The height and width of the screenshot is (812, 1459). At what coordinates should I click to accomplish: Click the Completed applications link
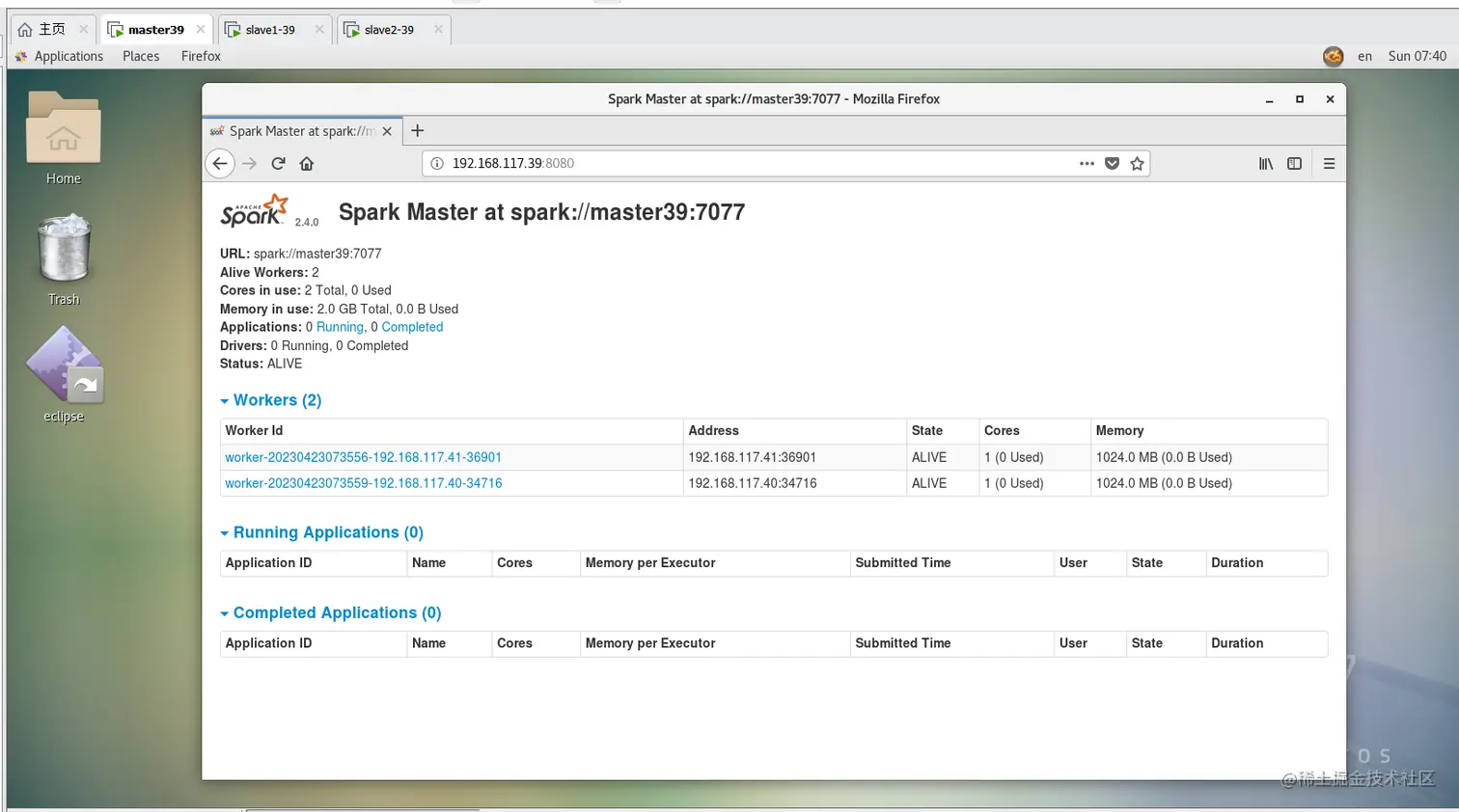[412, 327]
